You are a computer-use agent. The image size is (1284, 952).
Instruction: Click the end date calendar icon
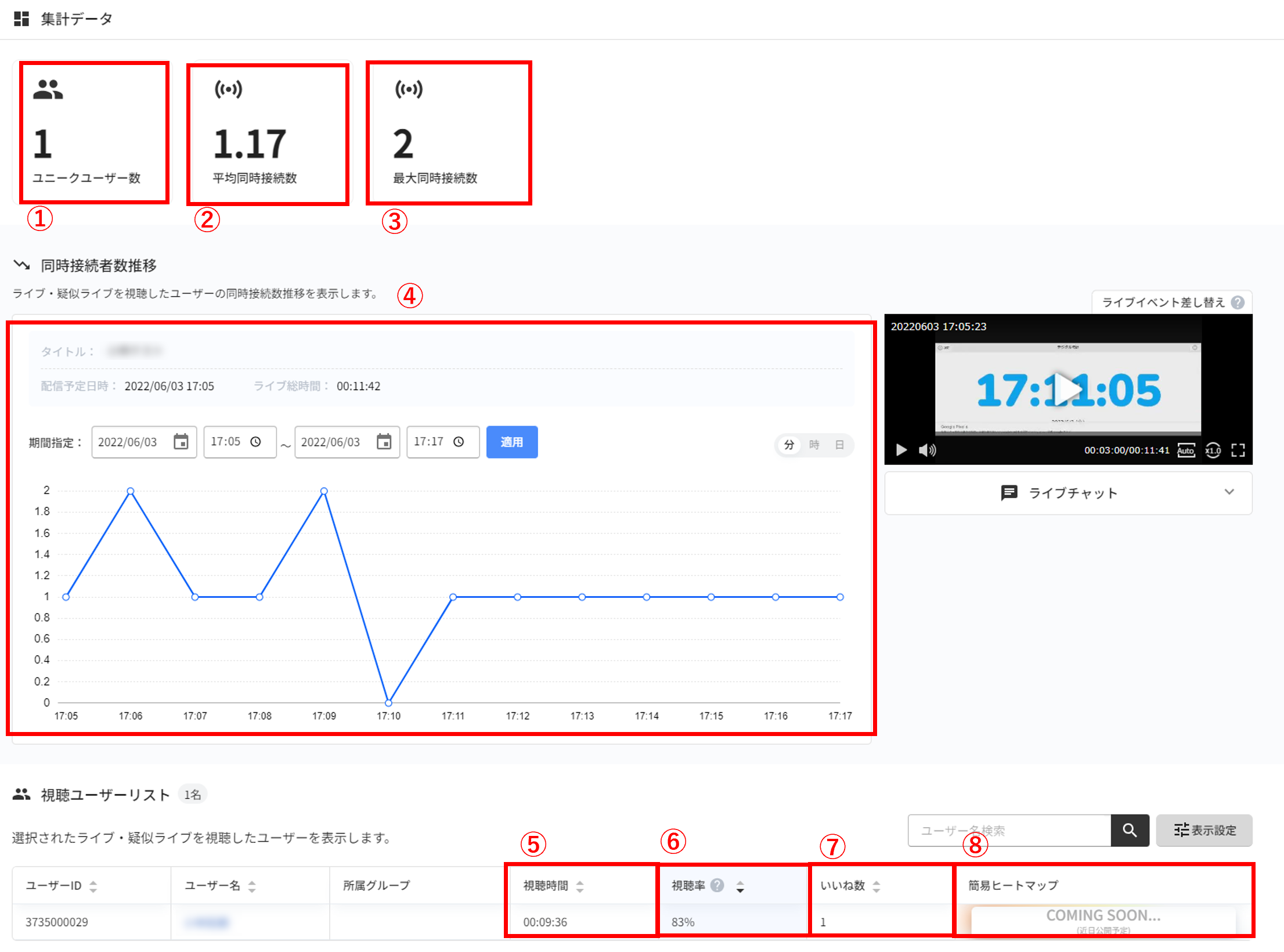click(x=384, y=442)
